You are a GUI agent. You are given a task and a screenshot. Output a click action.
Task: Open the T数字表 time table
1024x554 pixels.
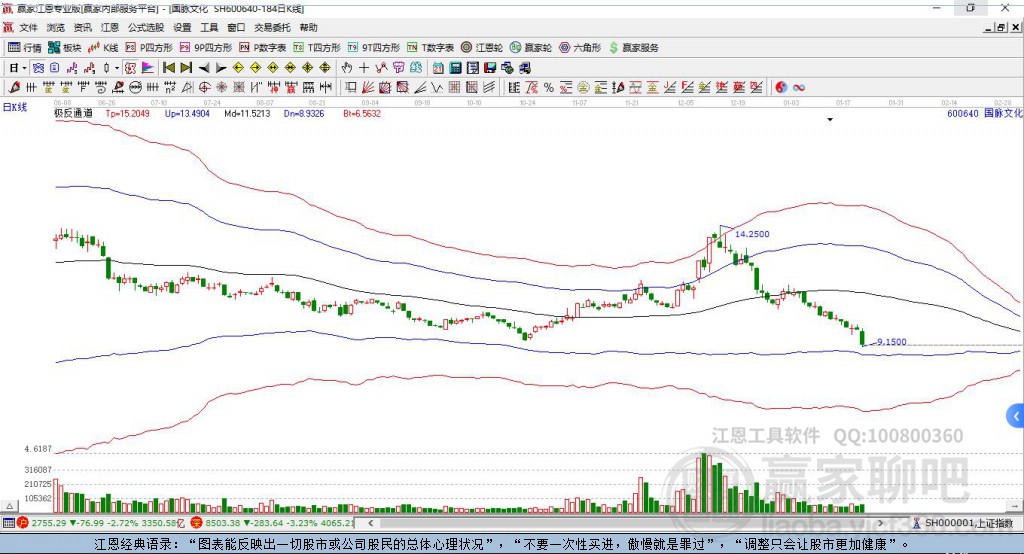(x=430, y=48)
